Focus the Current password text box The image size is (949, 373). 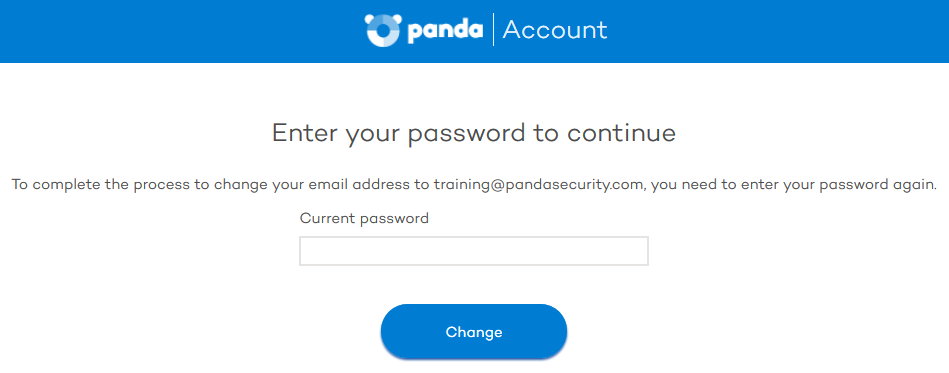point(474,251)
